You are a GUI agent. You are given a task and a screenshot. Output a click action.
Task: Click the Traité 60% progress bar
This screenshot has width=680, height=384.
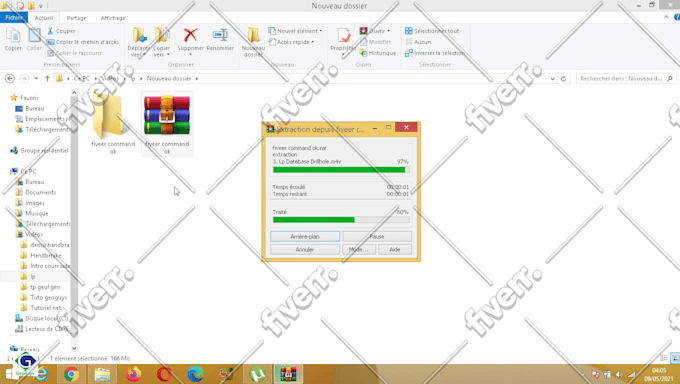[341, 220]
